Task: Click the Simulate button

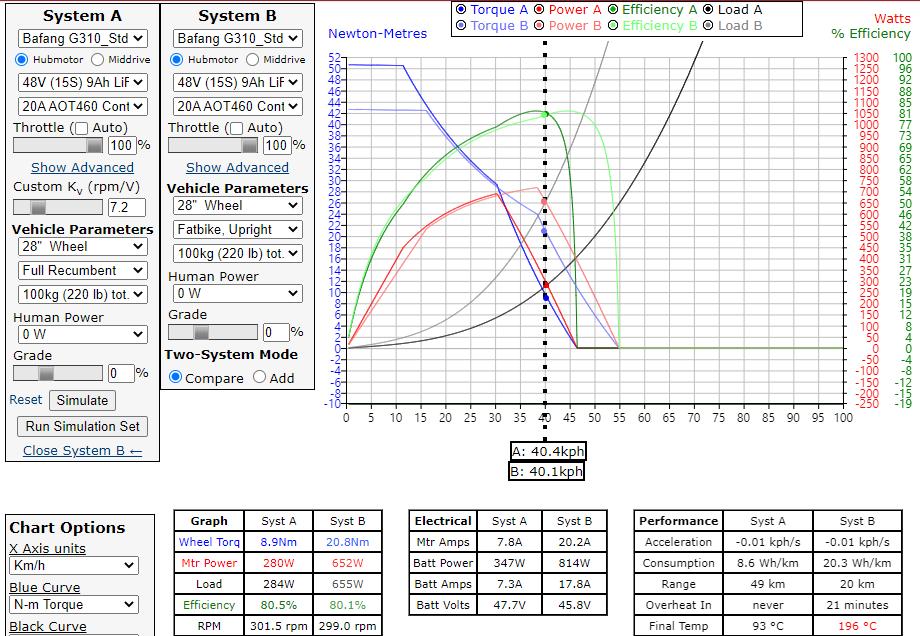Action: (82, 400)
